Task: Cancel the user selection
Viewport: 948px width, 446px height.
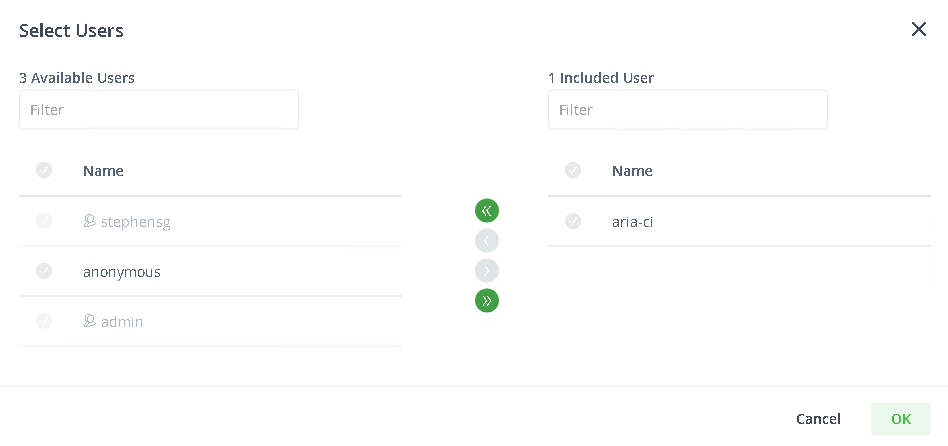Action: [818, 419]
